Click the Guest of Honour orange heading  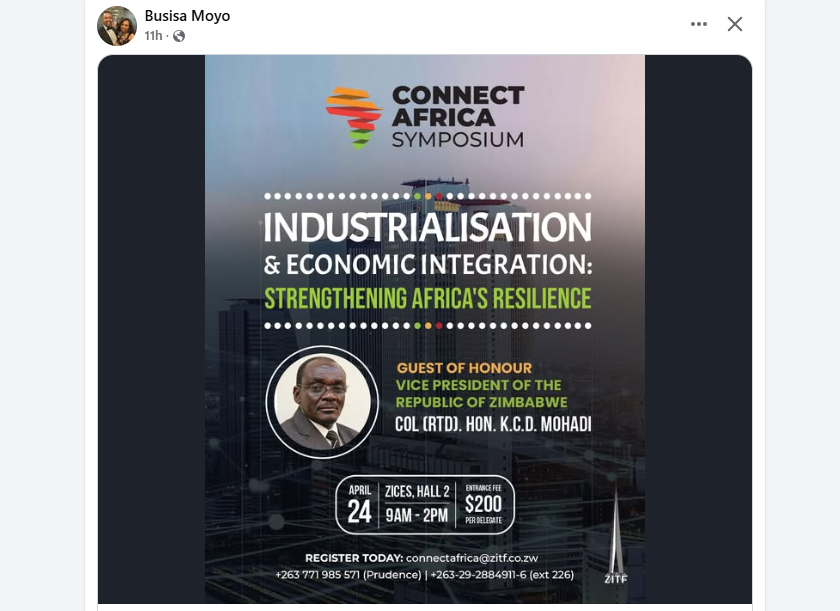coord(464,368)
